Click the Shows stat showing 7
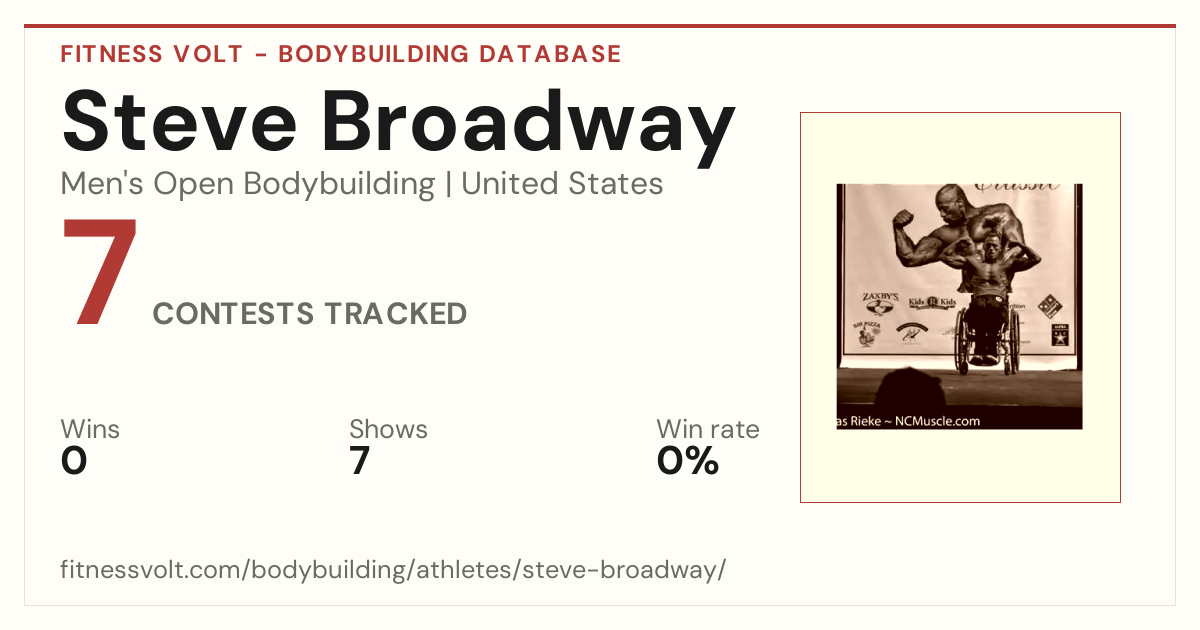This screenshot has height=630, width=1200. pyautogui.click(x=388, y=446)
